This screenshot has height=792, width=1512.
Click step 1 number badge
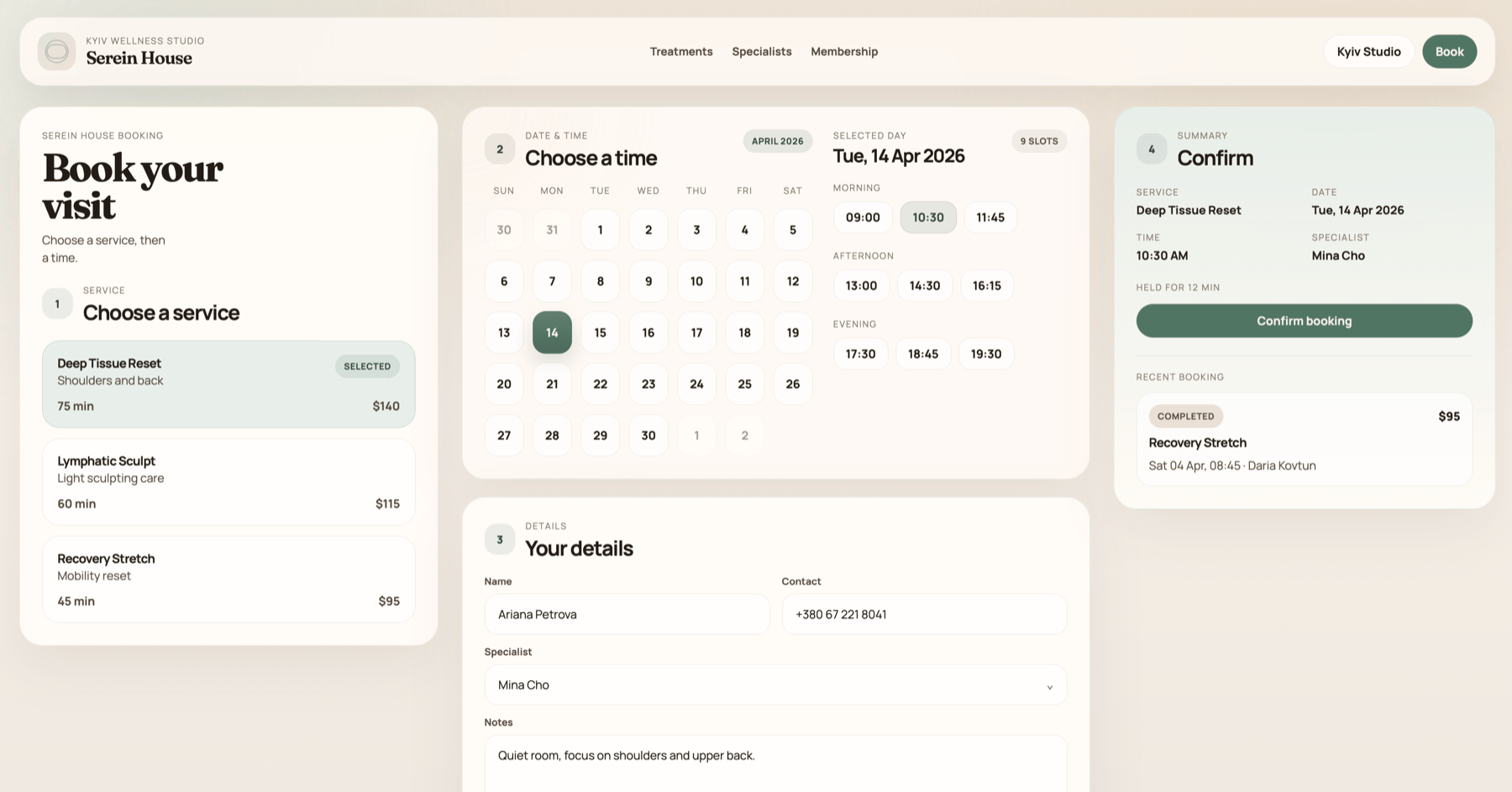click(57, 304)
